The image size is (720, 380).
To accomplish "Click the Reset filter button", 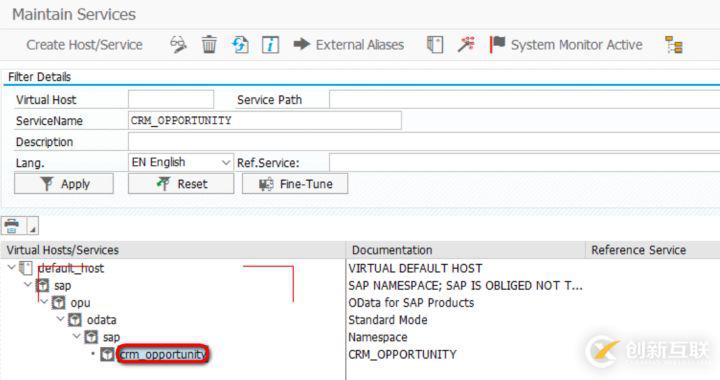I will (181, 184).
